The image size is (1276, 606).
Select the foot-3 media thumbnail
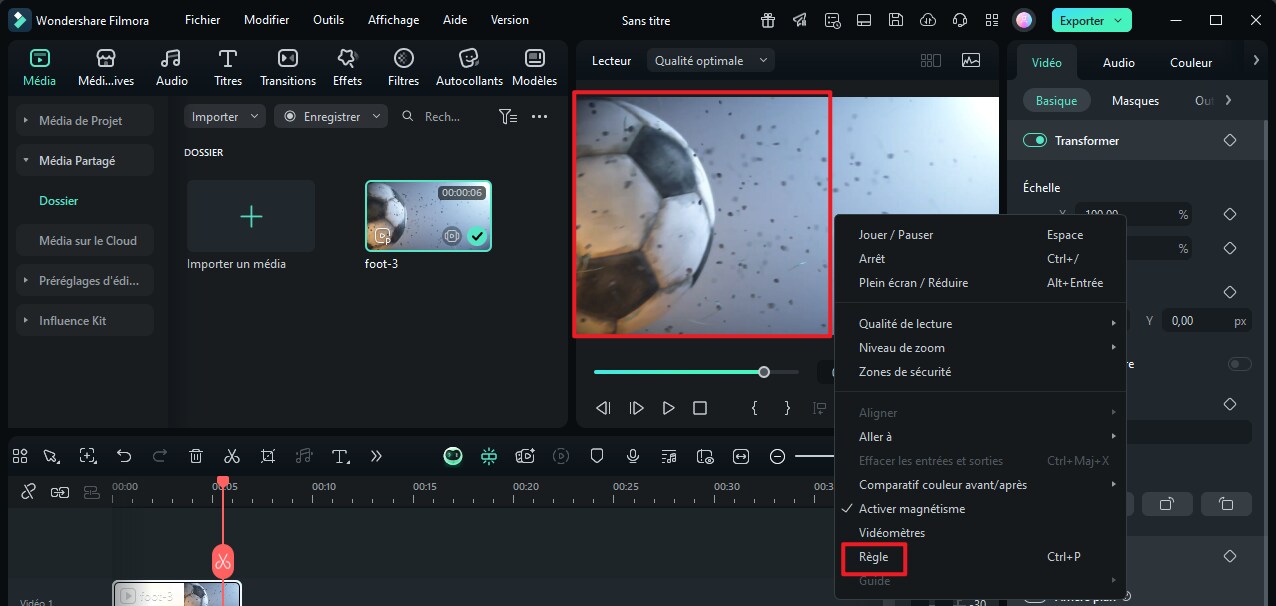(428, 215)
